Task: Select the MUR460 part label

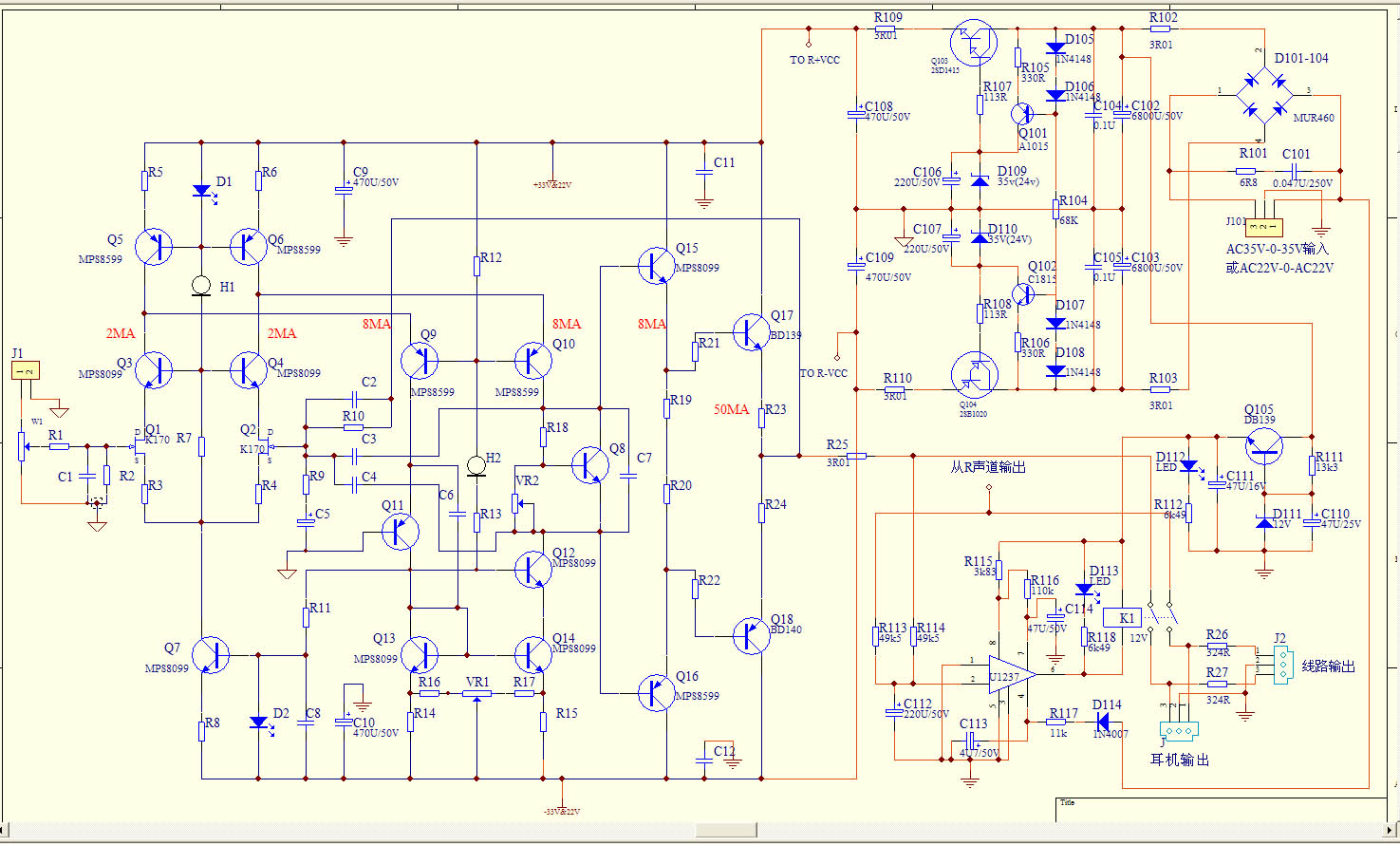Action: pyautogui.click(x=1314, y=118)
